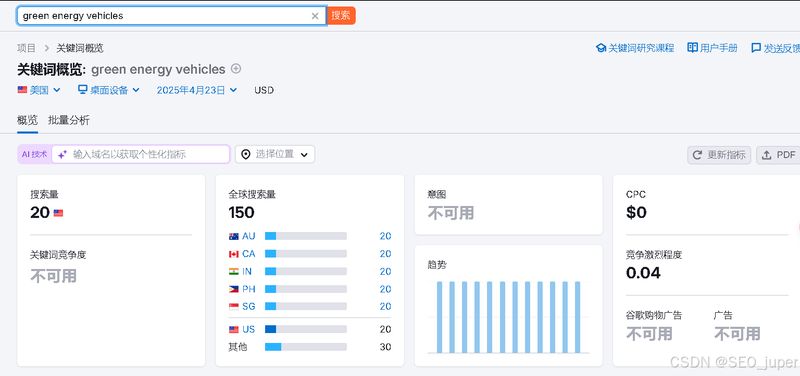Open the 关键词概览 breadcrumb
800x376 pixels.
click(80, 48)
